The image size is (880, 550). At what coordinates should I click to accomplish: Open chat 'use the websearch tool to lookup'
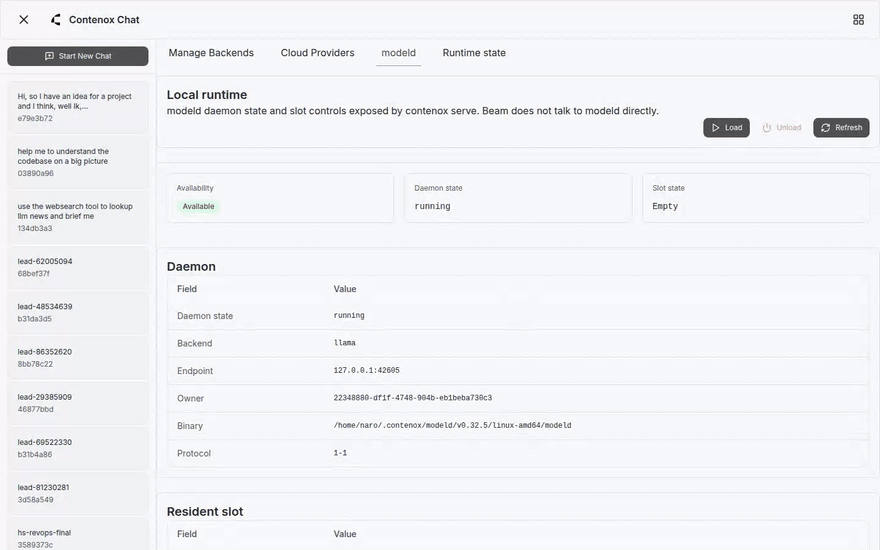click(x=77, y=217)
